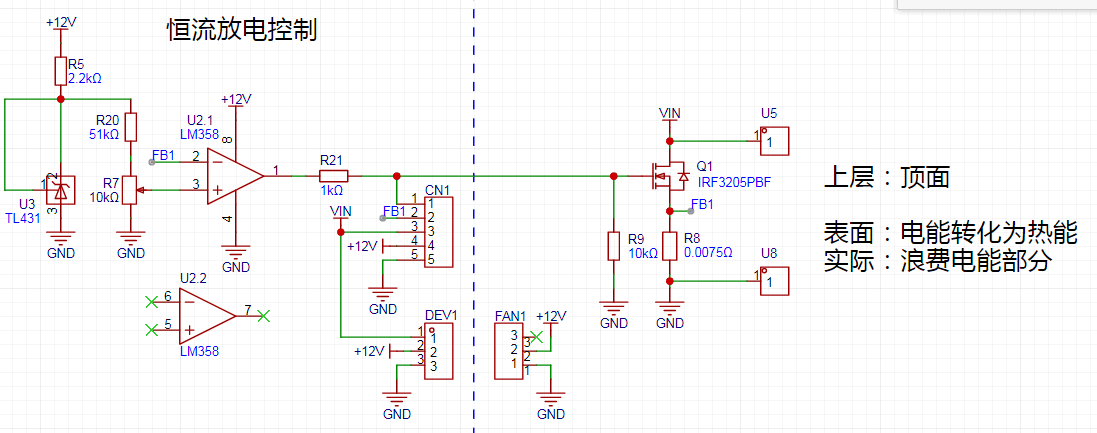1097x433 pixels.
Task: Select the 实际：浪费电能部分 annotation
Action: 937,260
